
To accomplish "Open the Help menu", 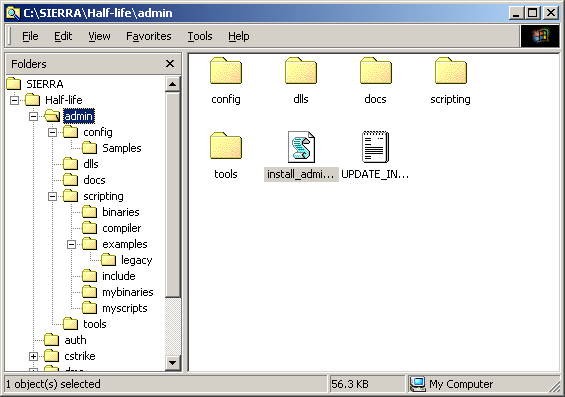I will pos(239,36).
